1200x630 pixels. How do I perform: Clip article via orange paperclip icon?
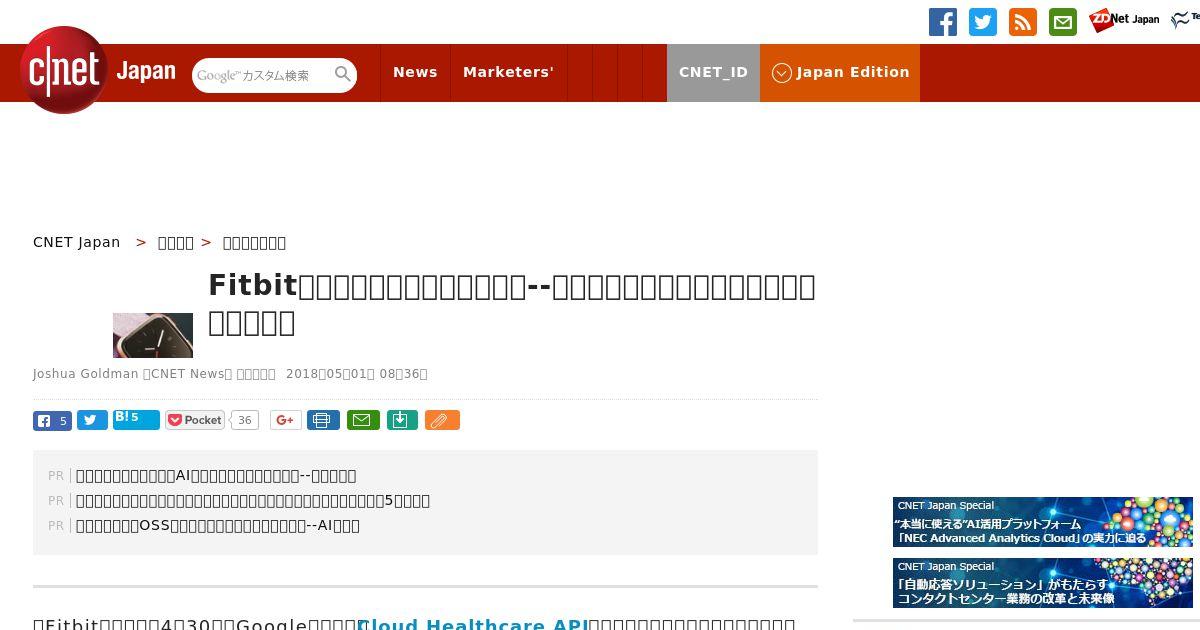coord(442,420)
